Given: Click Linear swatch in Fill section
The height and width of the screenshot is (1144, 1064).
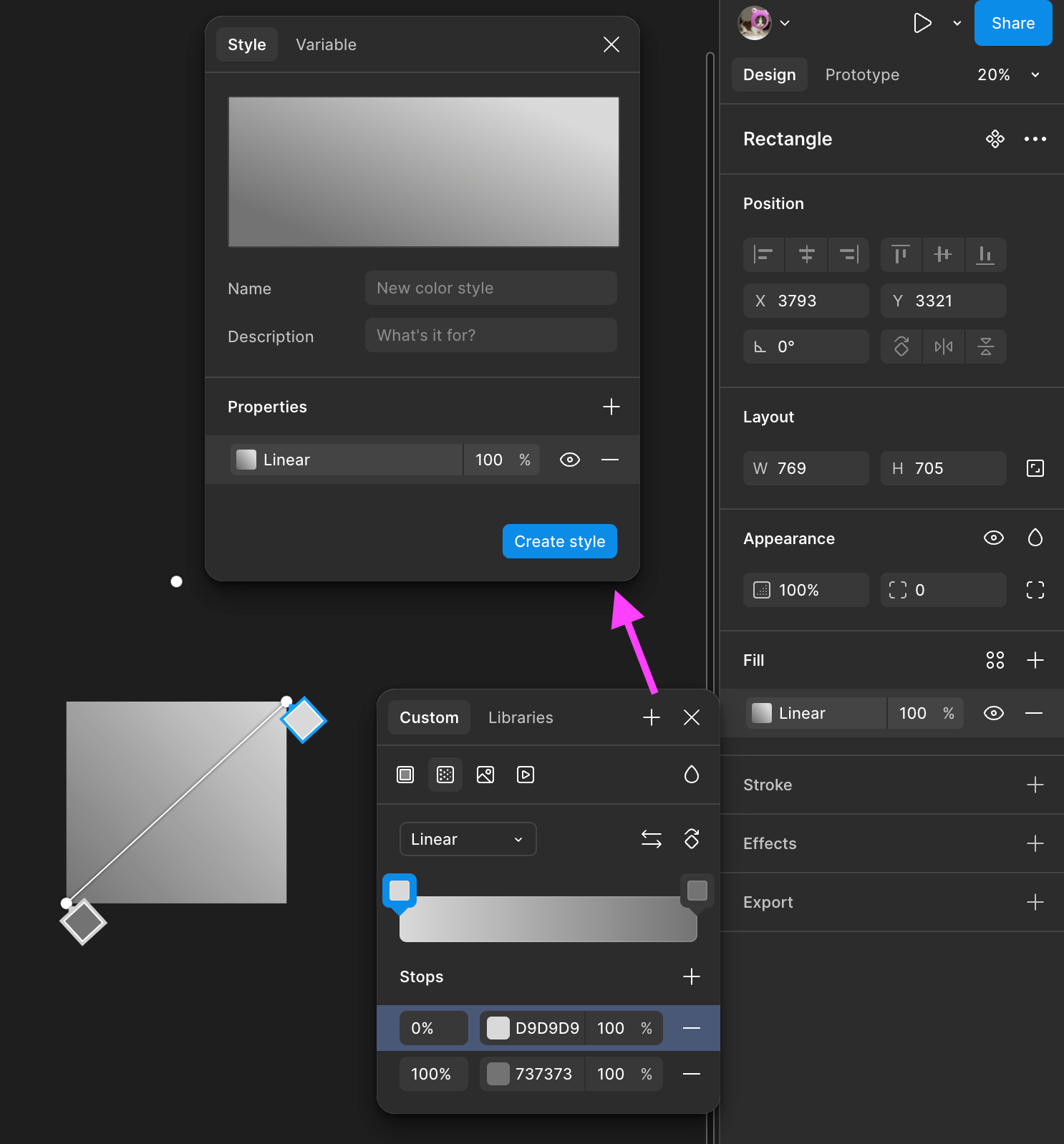Looking at the screenshot, I should click(762, 713).
